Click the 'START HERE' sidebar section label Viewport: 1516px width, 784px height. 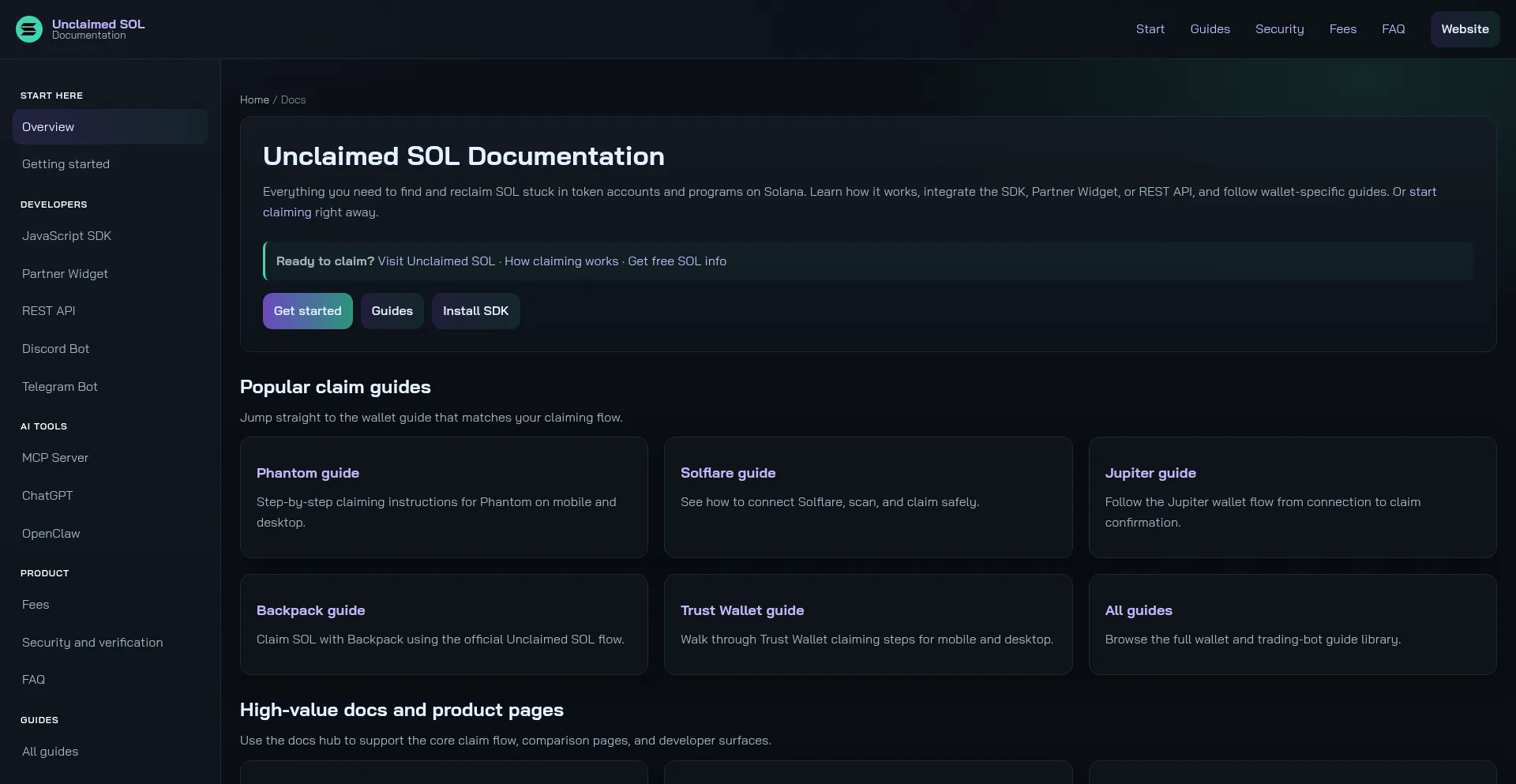pos(51,96)
